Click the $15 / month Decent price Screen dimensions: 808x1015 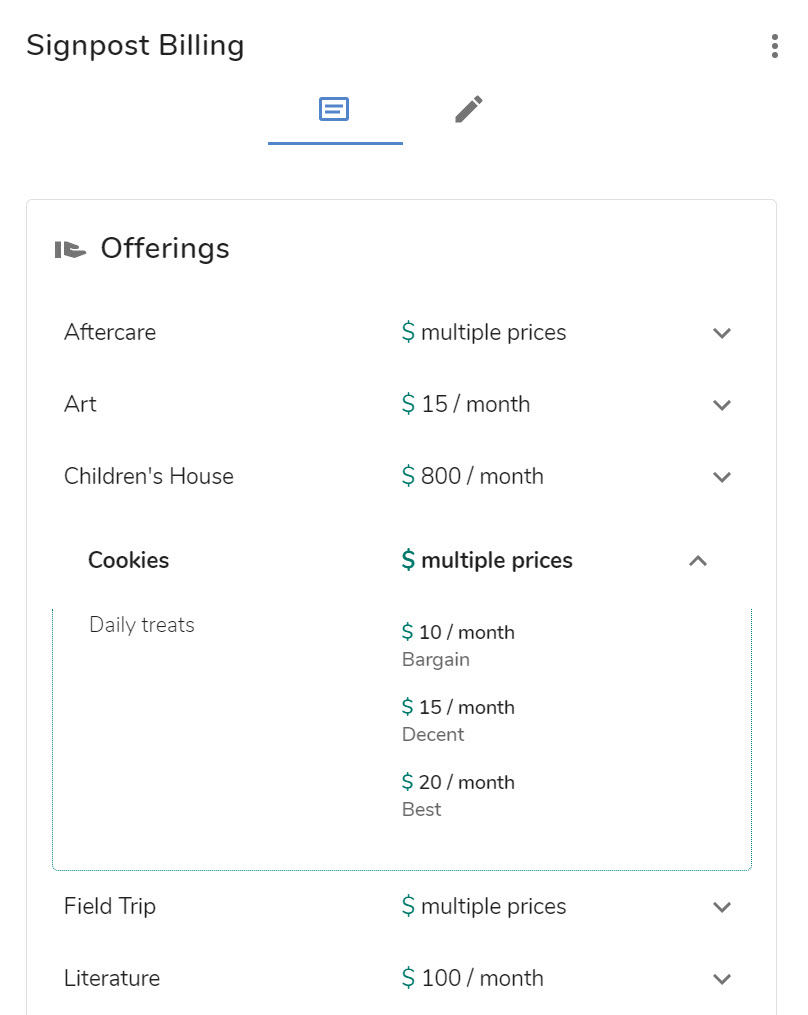click(458, 708)
